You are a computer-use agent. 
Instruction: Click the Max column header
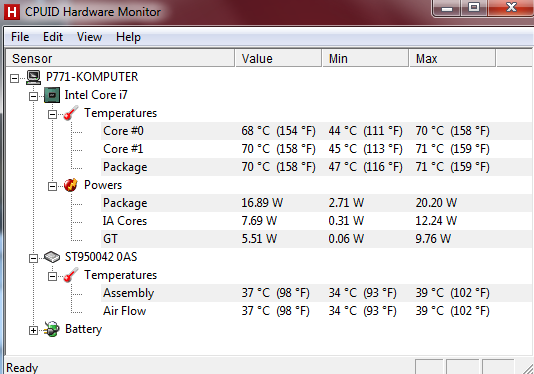tap(453, 59)
